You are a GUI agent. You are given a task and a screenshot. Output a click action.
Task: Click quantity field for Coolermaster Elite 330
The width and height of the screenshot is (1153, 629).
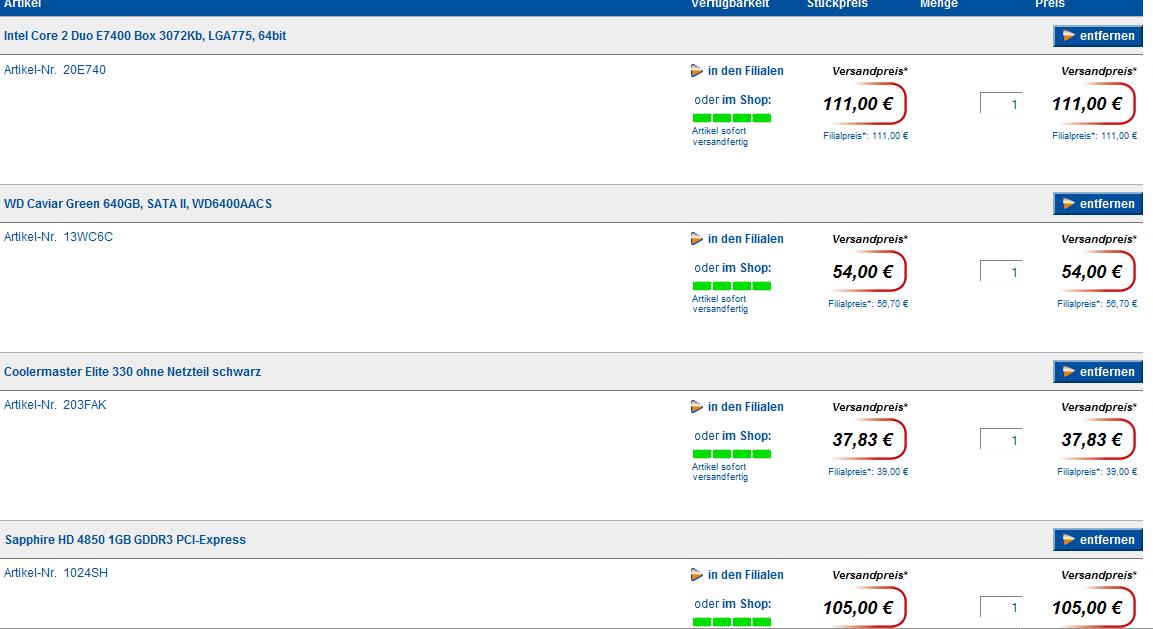[1000, 440]
